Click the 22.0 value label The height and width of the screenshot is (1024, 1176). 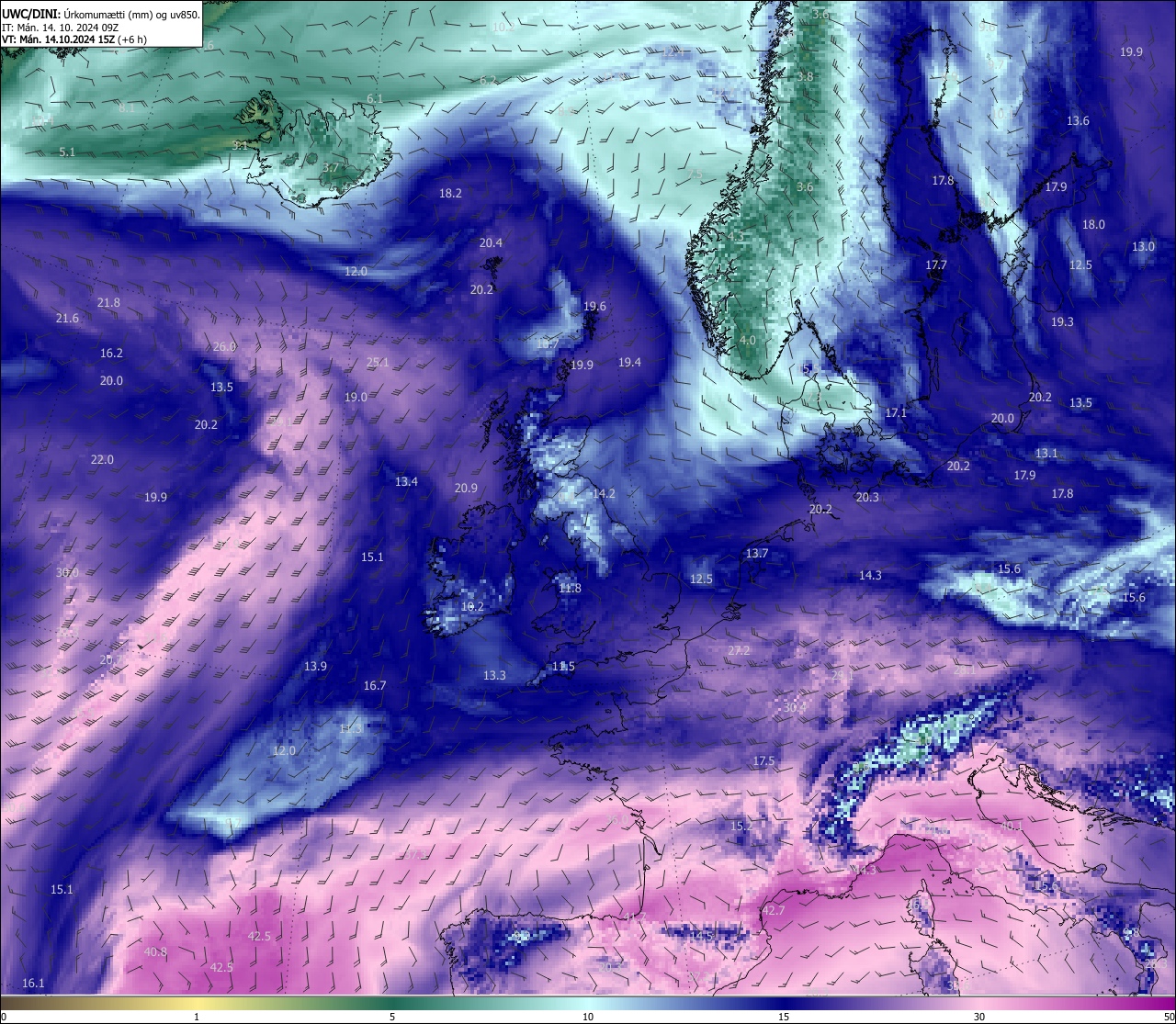(x=102, y=460)
